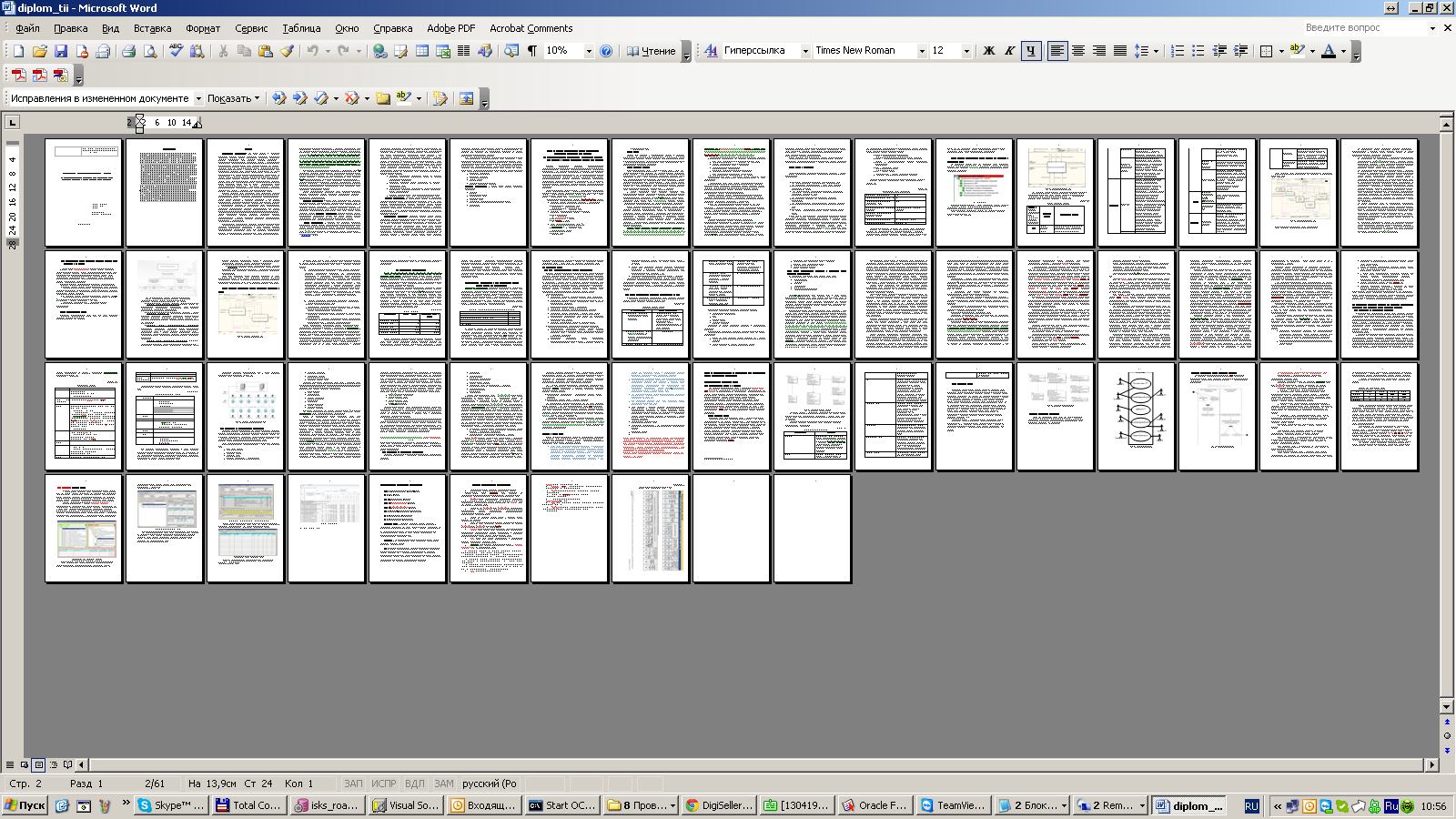Expand the style dropdown showing Гиперссылка
Screen dimensions: 1456x819
(805, 51)
